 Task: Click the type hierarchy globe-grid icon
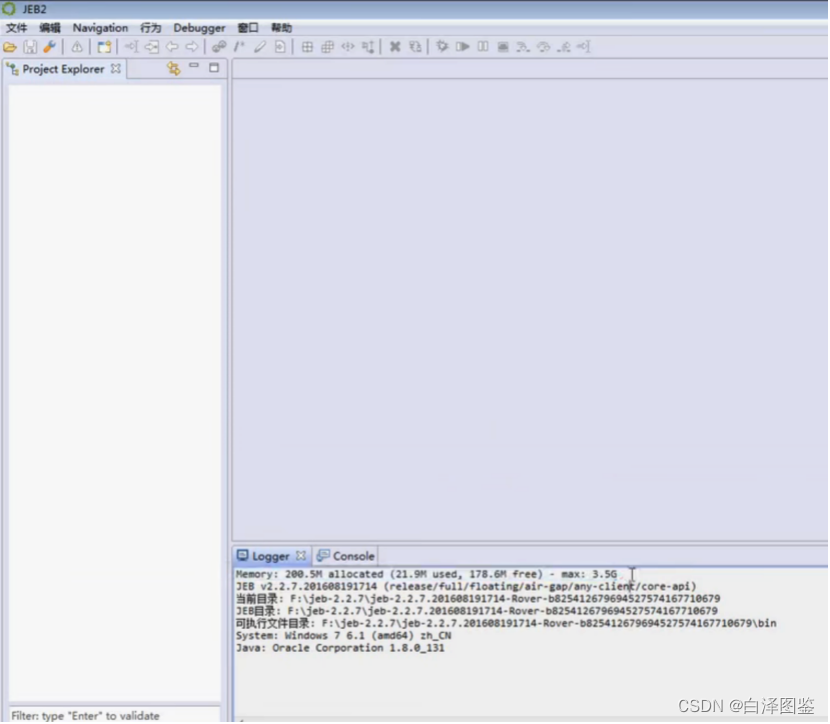[328, 47]
